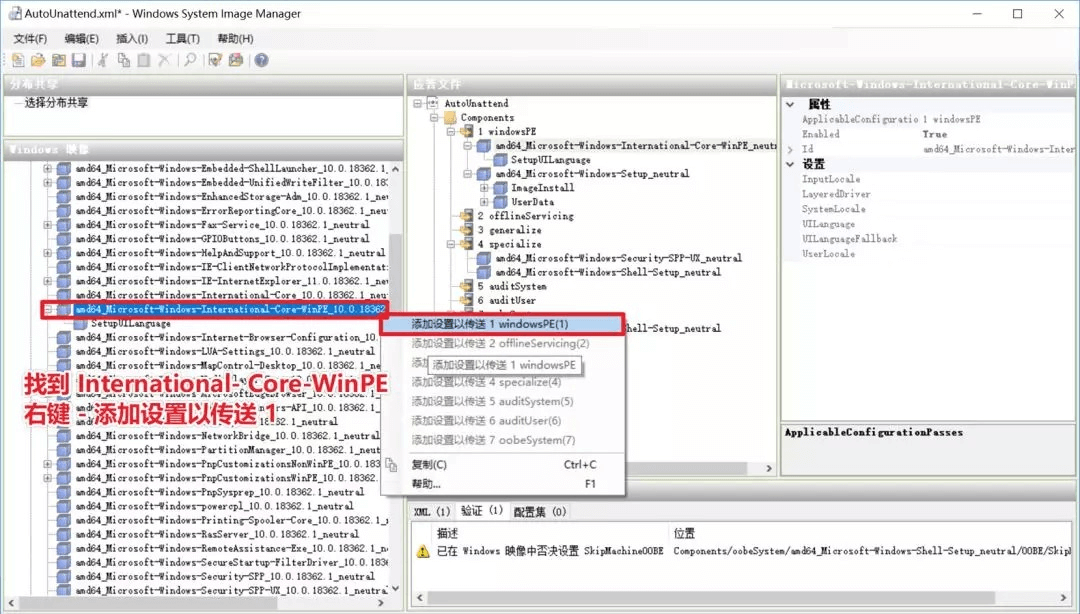1080x614 pixels.
Task: Click the Close Answer File toolbar icon
Action: click(x=58, y=61)
